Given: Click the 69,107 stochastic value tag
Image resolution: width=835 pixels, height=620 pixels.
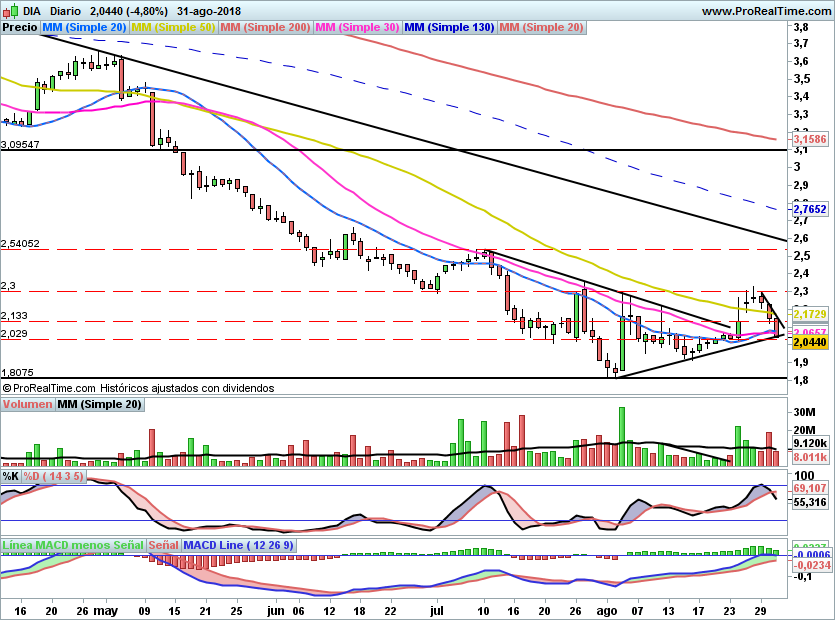Looking at the screenshot, I should click(810, 488).
